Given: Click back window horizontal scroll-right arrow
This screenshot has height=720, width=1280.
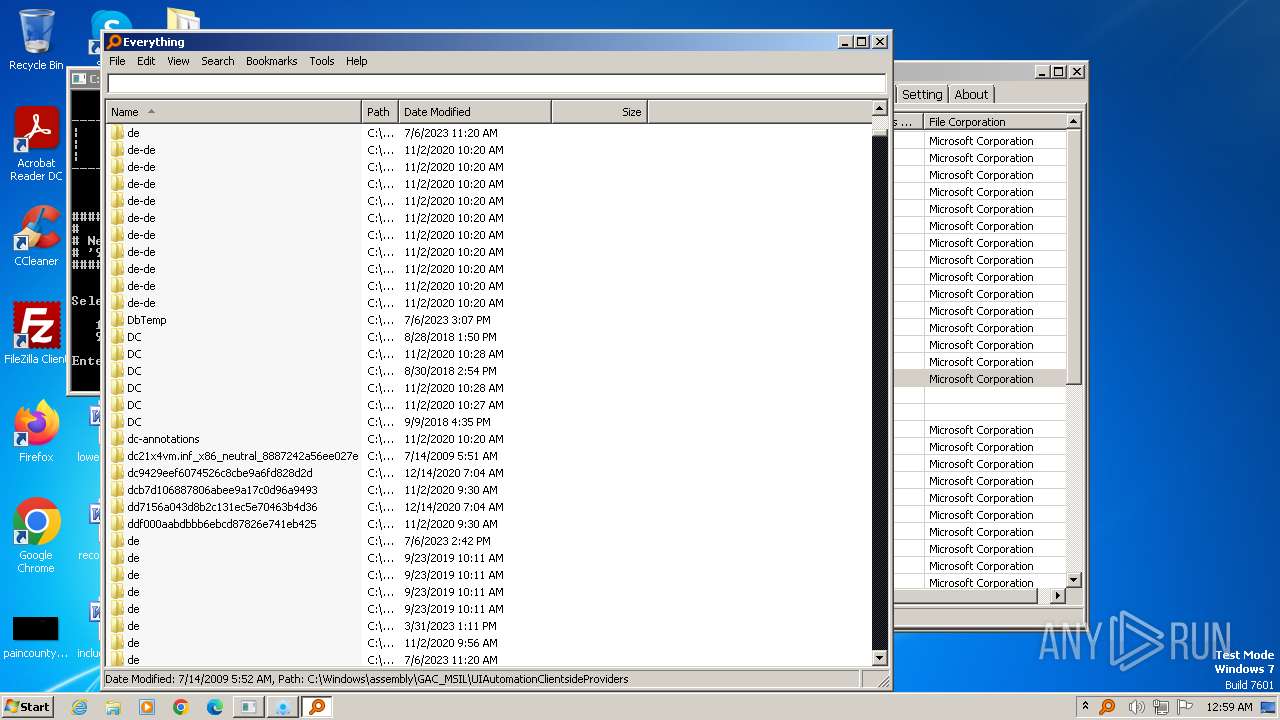Looking at the screenshot, I should [1058, 595].
